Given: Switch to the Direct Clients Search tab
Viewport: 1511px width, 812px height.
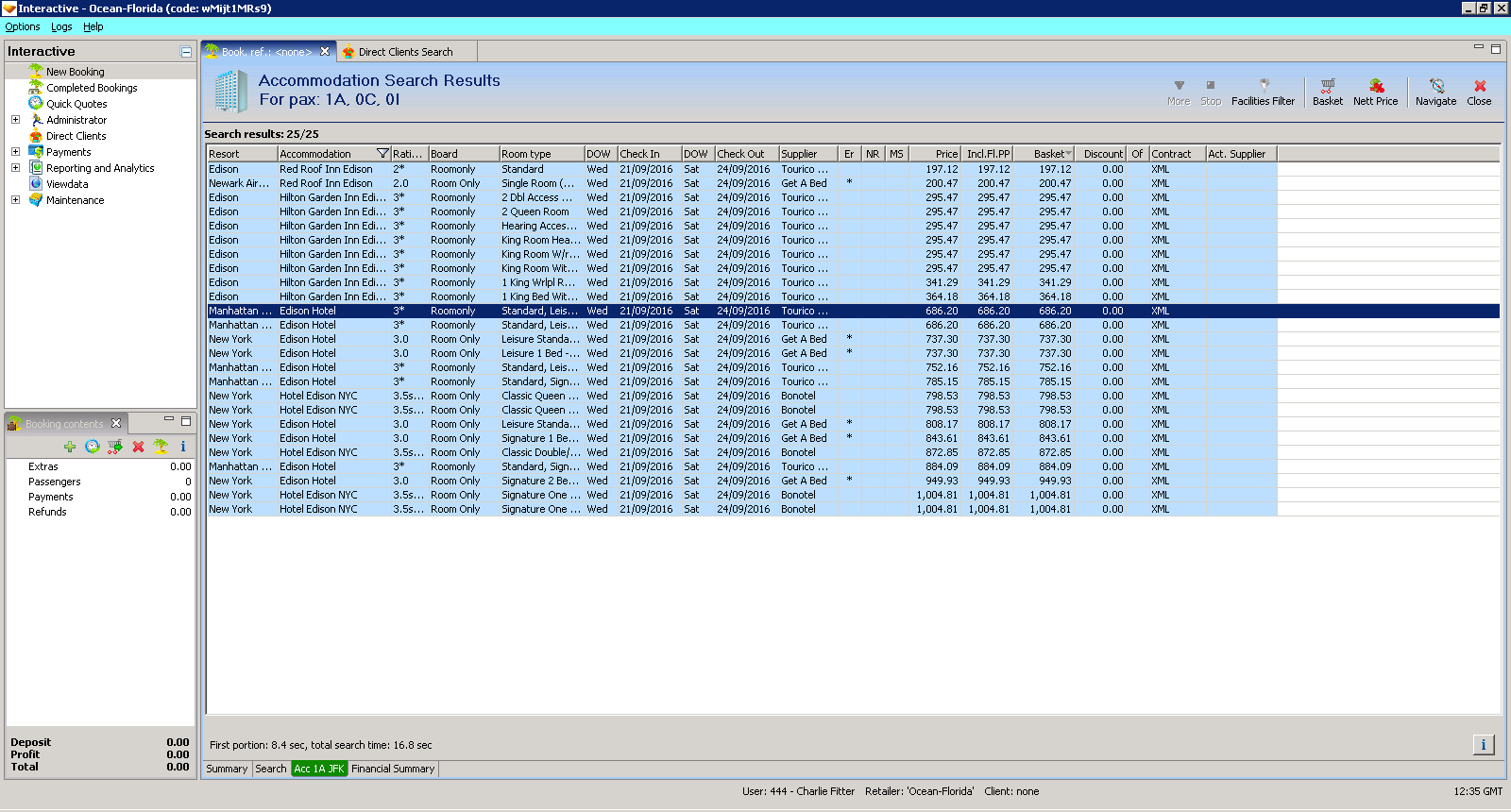Looking at the screenshot, I should [405, 52].
